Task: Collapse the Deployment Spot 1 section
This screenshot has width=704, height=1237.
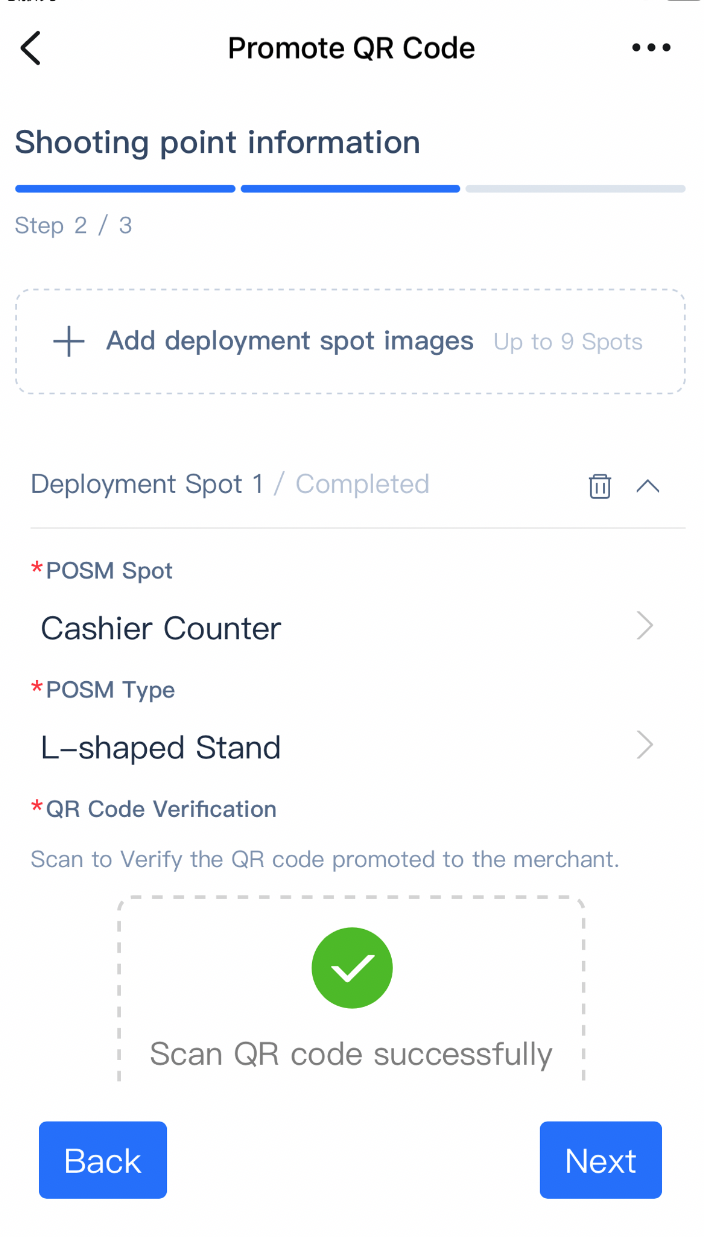Action: click(x=648, y=486)
